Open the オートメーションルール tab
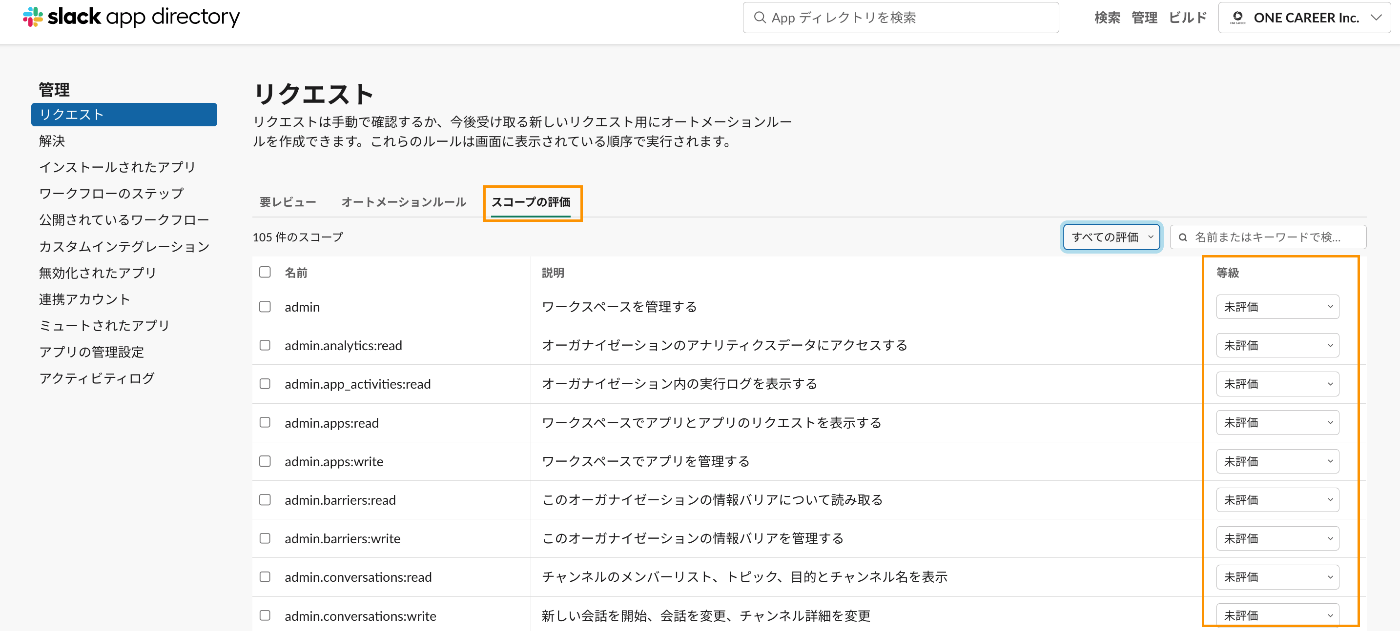 [x=403, y=202]
